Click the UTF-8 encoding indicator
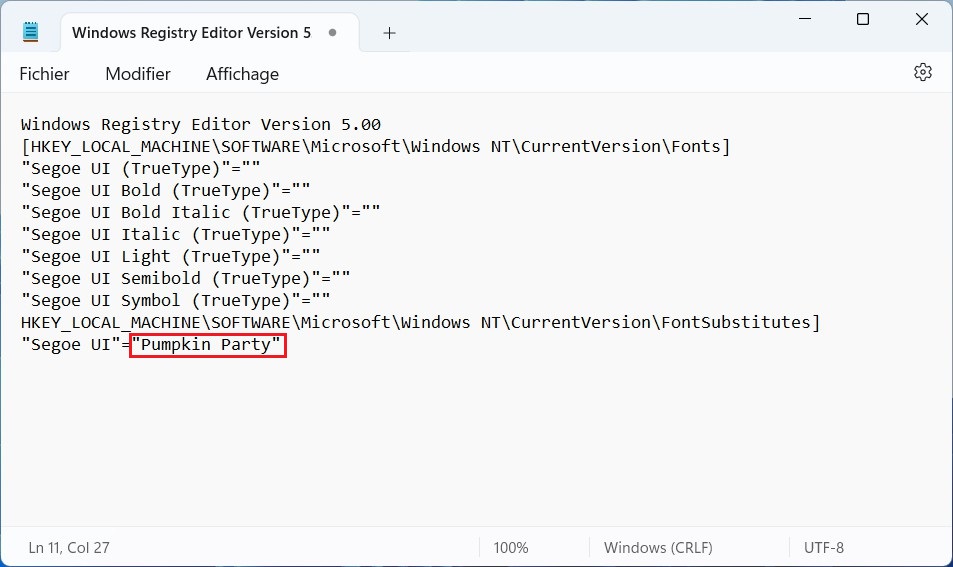953x567 pixels. [x=824, y=548]
